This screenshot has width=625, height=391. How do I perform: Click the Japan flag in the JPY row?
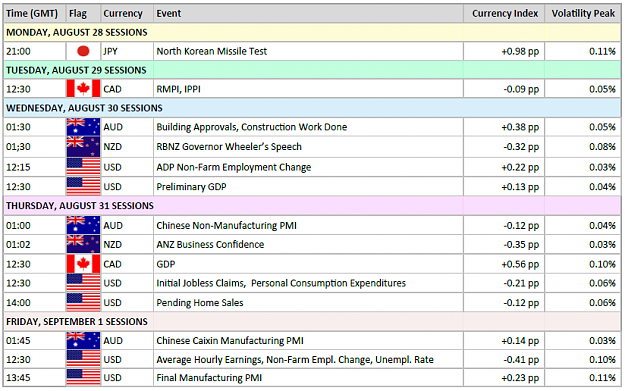pos(83,51)
